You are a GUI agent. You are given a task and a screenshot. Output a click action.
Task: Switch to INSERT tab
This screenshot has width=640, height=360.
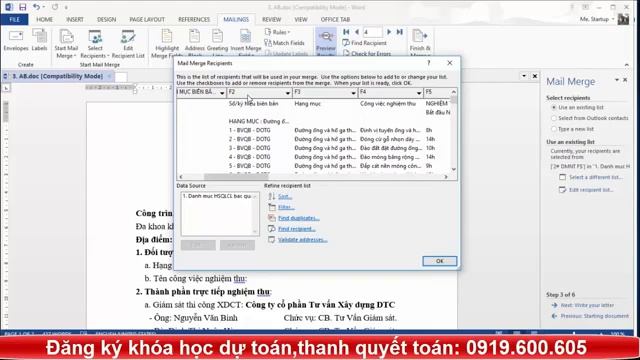click(75, 19)
